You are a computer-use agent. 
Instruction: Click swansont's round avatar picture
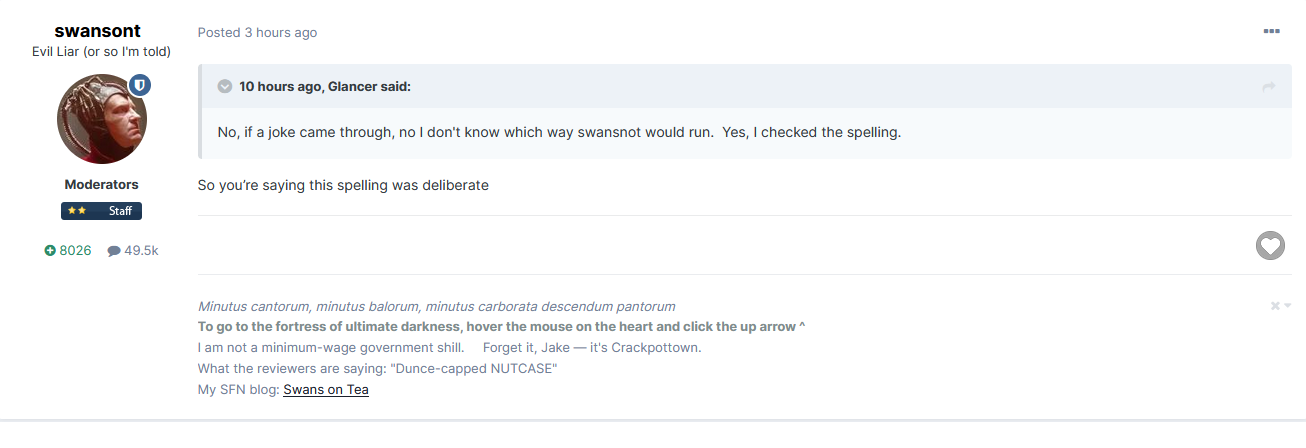click(x=101, y=119)
